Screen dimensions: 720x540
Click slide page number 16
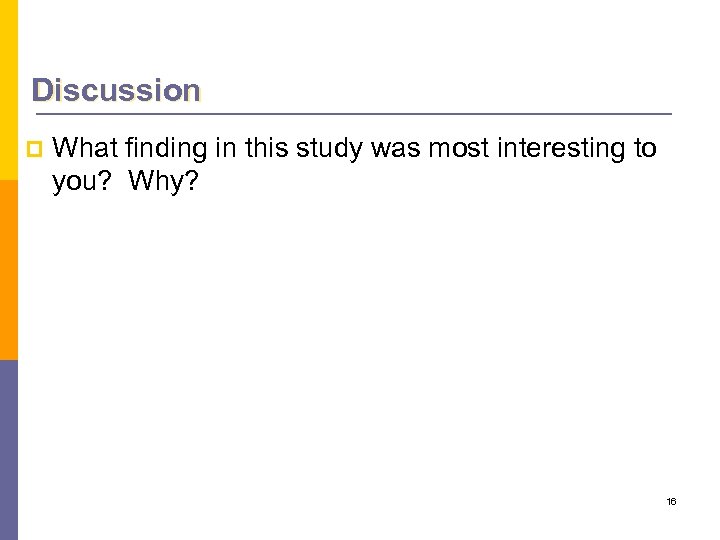pos(671,500)
